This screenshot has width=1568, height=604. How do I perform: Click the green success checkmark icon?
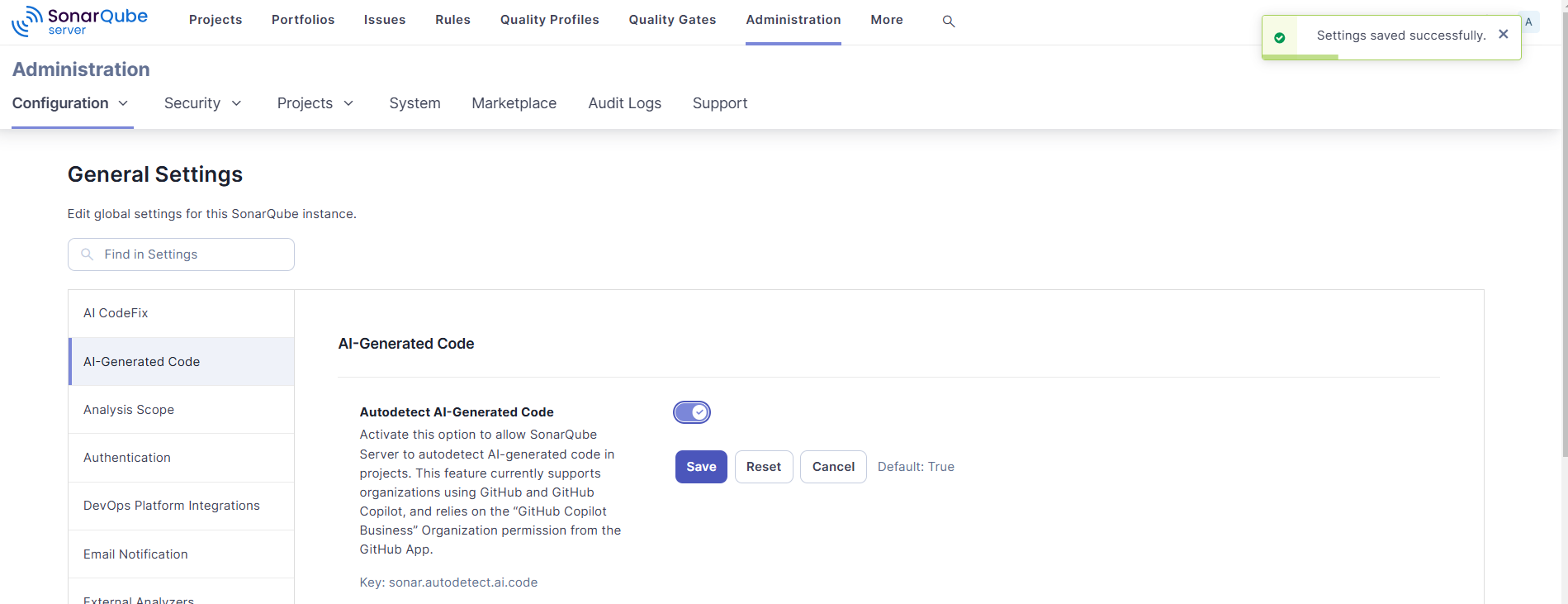1280,37
